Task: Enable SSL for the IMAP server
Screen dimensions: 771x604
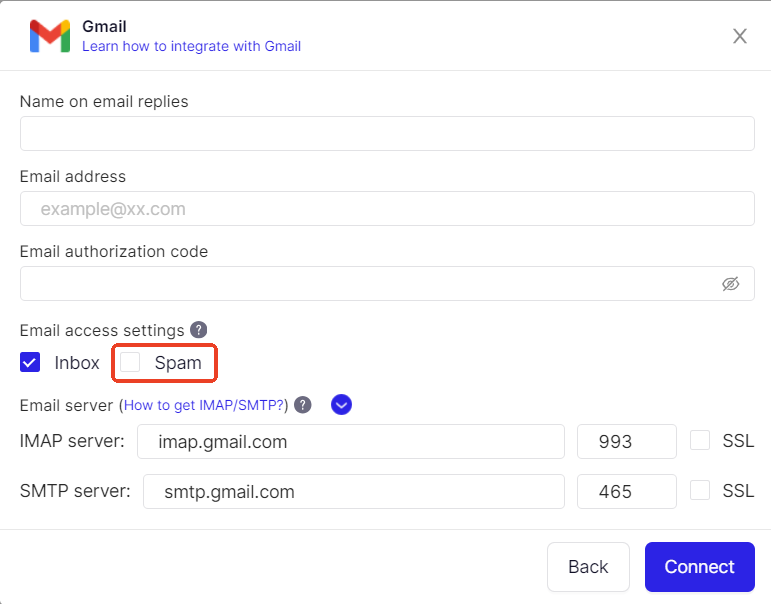Action: pyautogui.click(x=700, y=440)
